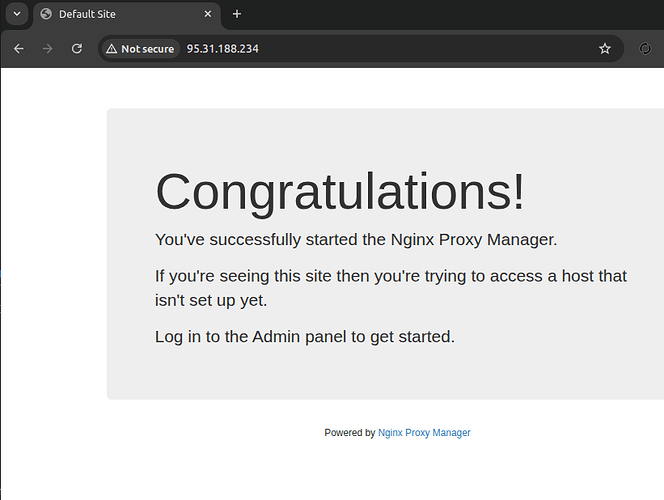Reload the current page

pyautogui.click(x=76, y=48)
